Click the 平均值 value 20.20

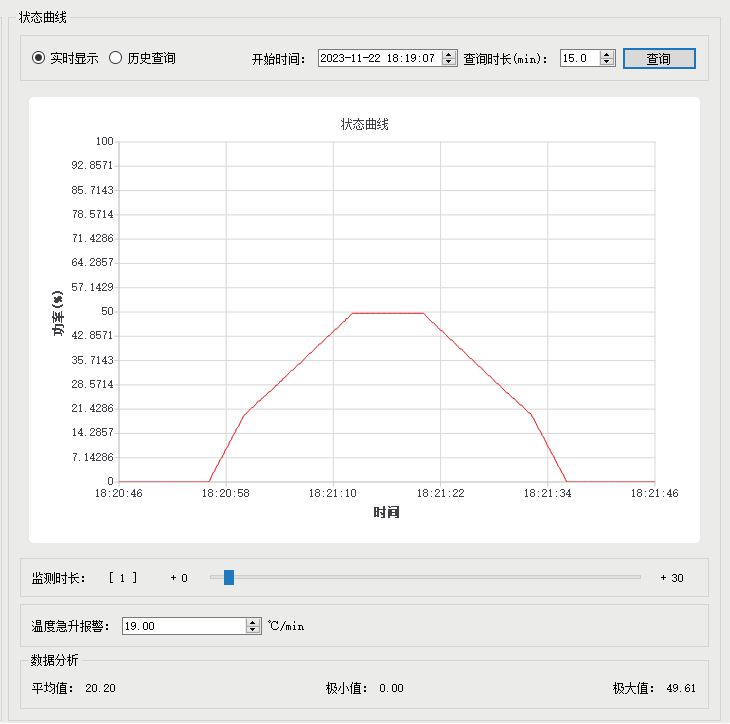(x=100, y=688)
